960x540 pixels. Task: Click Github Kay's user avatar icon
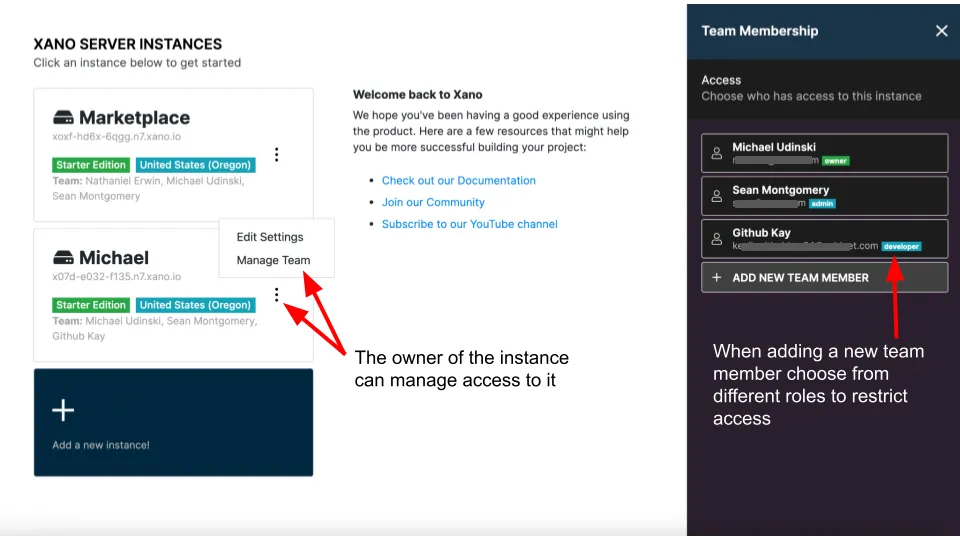click(x=716, y=239)
